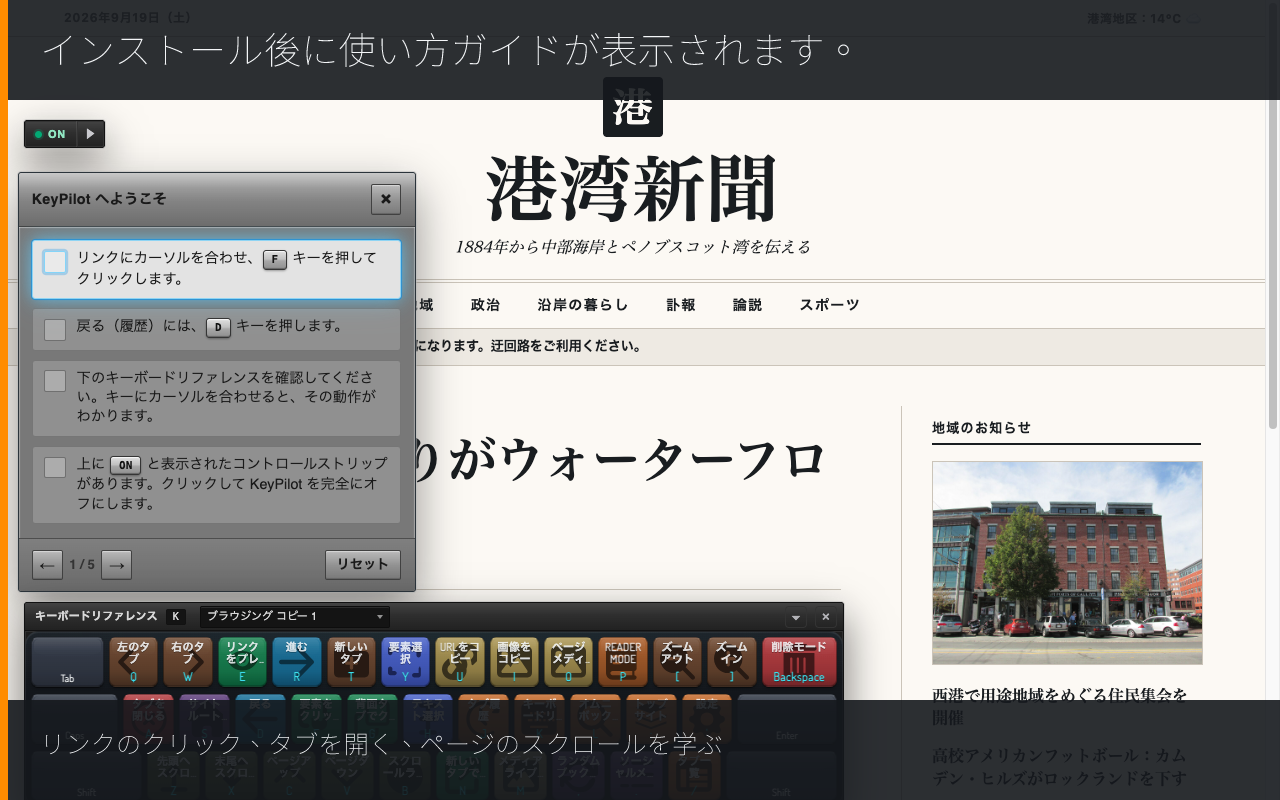The image size is (1280, 800).
Task: Select the 要素選択 (Y) key icon
Action: pos(405,662)
